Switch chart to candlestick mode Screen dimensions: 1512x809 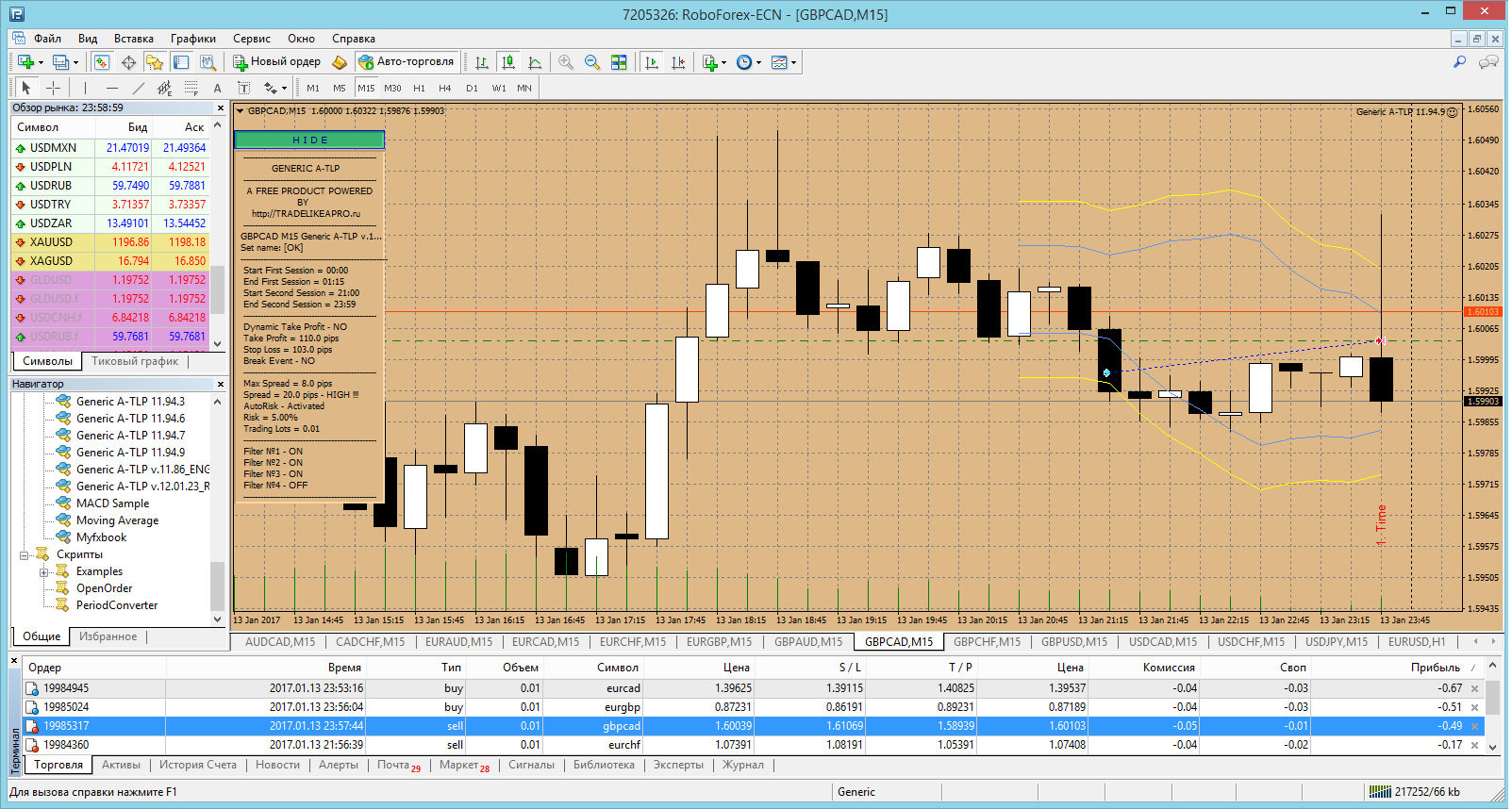click(x=508, y=62)
